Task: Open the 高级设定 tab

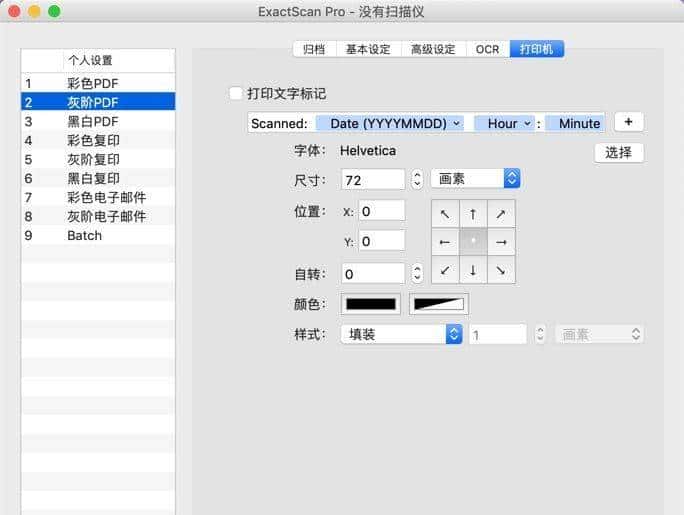Action: (x=433, y=49)
